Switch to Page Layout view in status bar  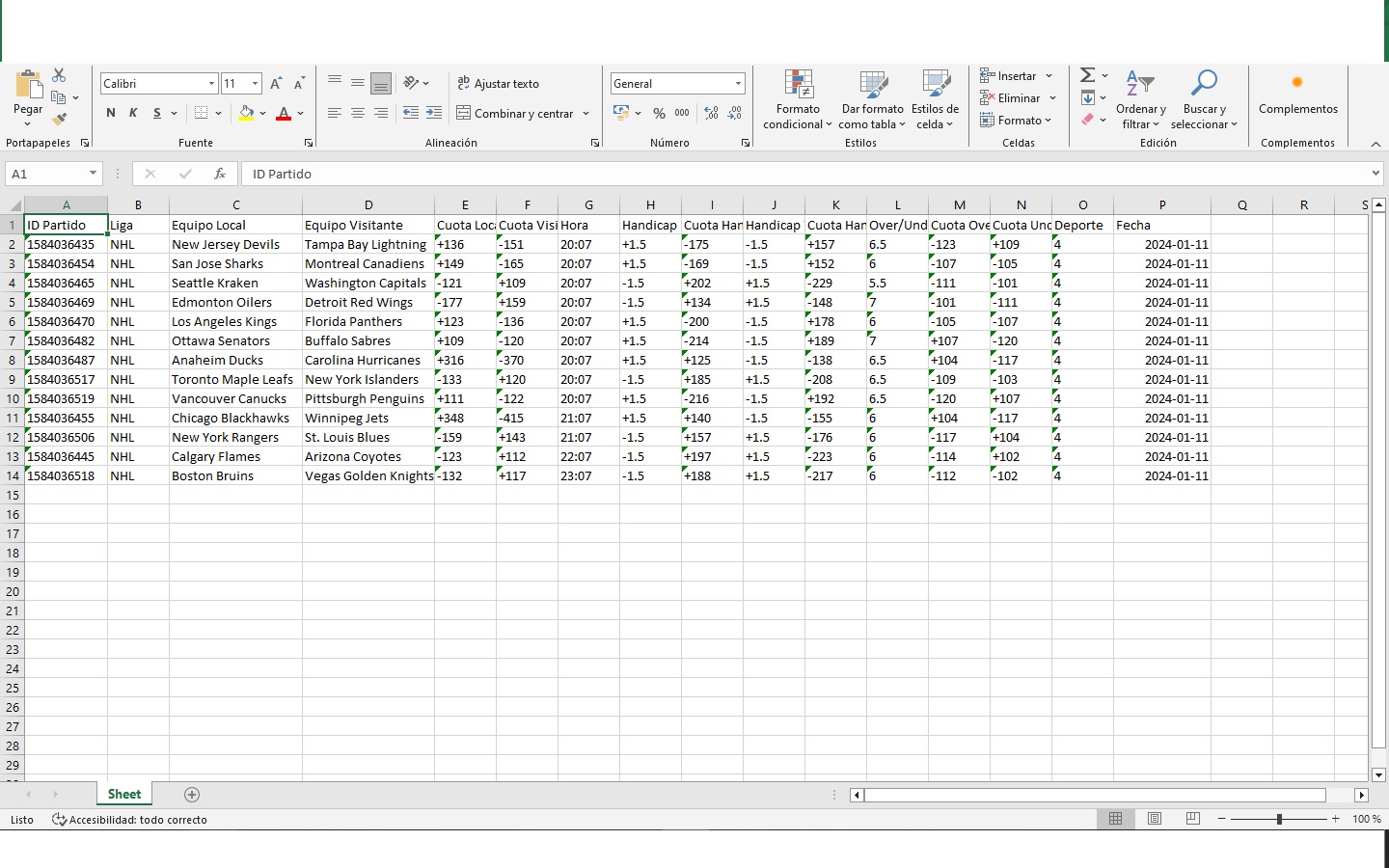click(1155, 819)
